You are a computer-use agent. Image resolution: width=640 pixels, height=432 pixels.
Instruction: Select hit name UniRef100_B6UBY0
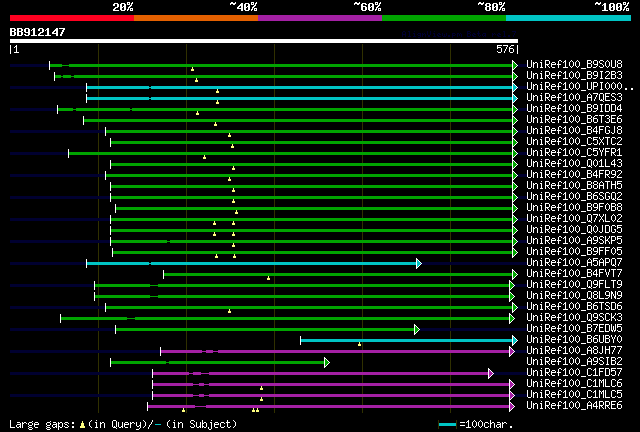point(574,340)
